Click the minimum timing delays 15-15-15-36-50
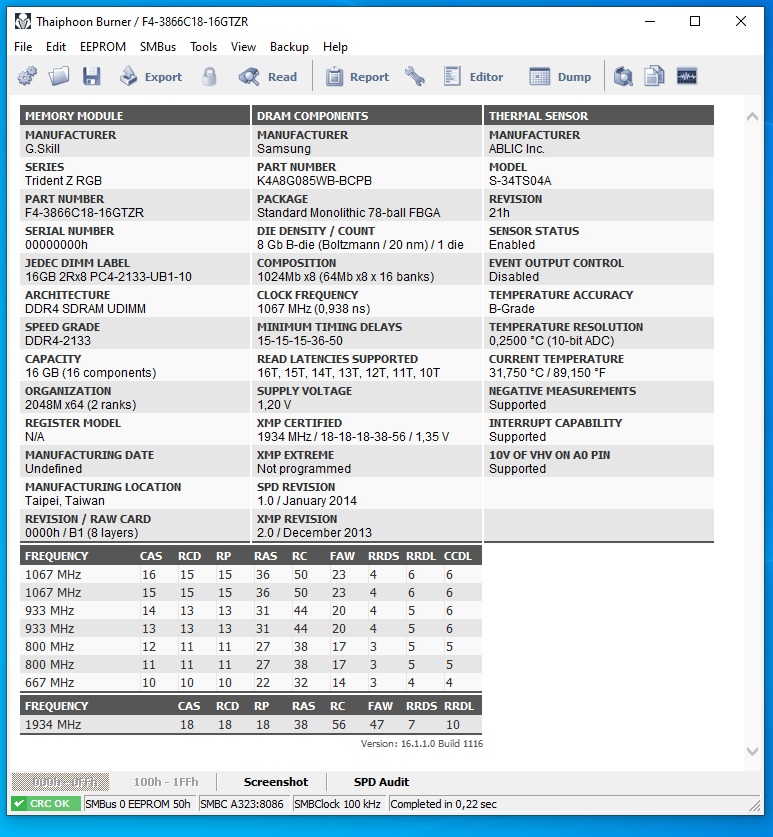Screen dimensions: 773x837 [300, 341]
